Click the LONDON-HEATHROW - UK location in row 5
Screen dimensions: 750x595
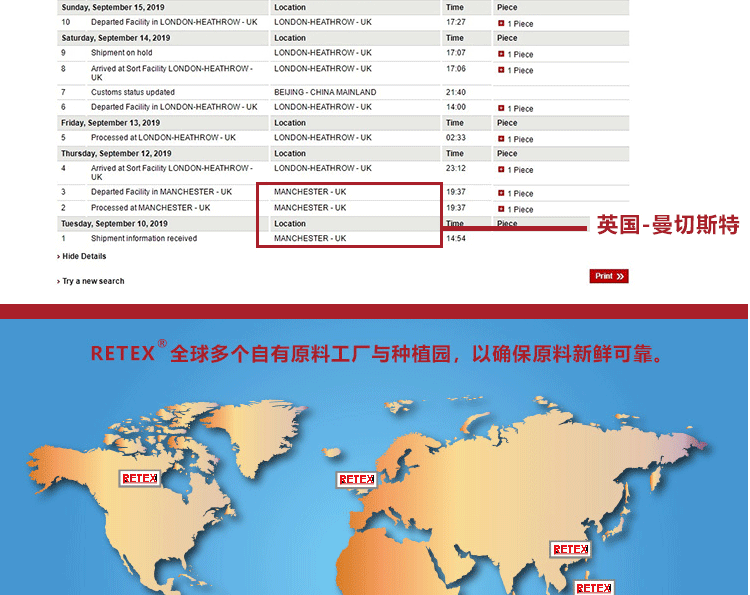pos(323,138)
